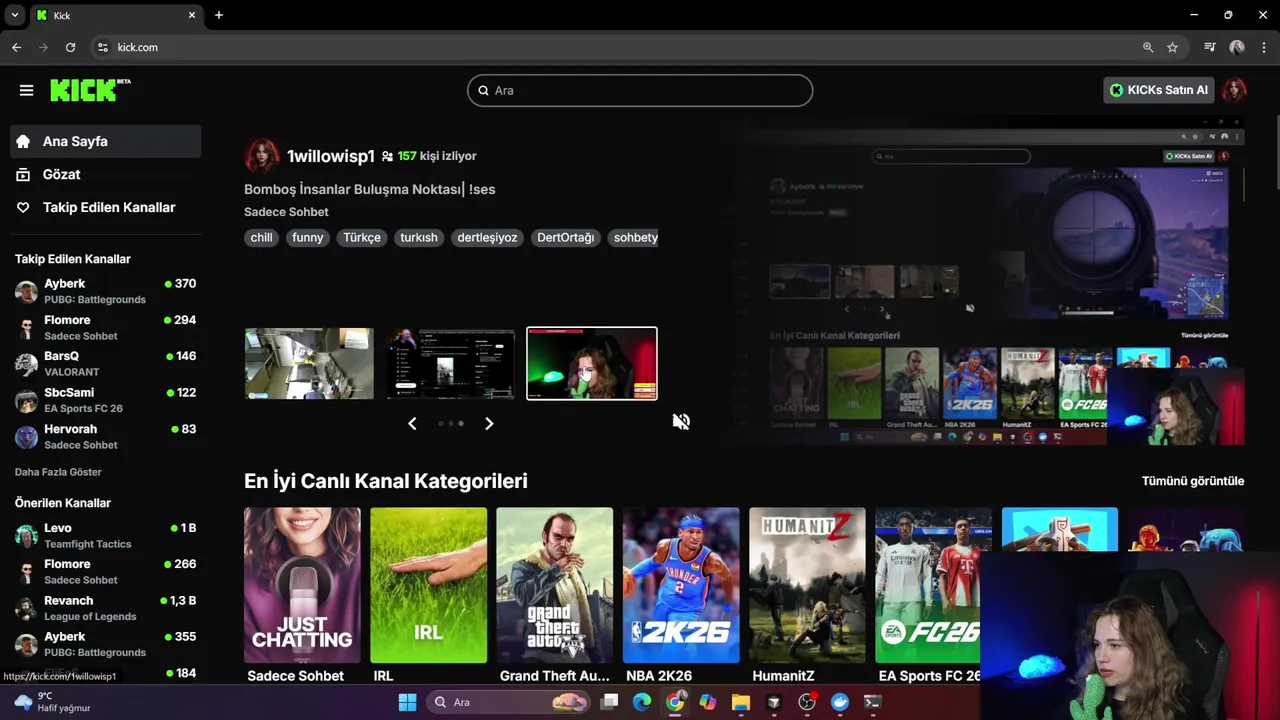The image size is (1280, 720).
Task: Open File Explorer from taskbar
Action: pos(741,702)
